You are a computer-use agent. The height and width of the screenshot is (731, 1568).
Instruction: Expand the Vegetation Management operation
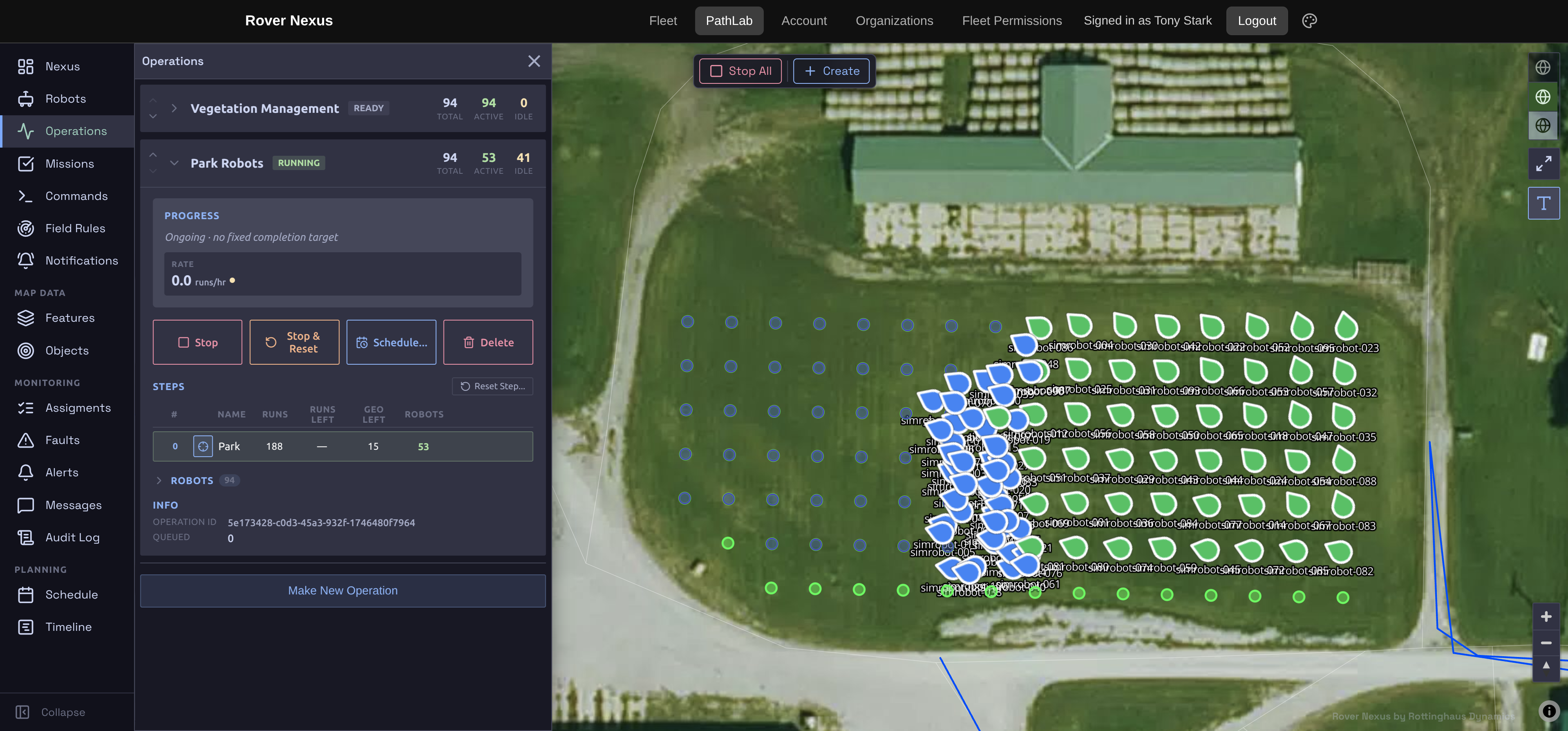tap(174, 108)
